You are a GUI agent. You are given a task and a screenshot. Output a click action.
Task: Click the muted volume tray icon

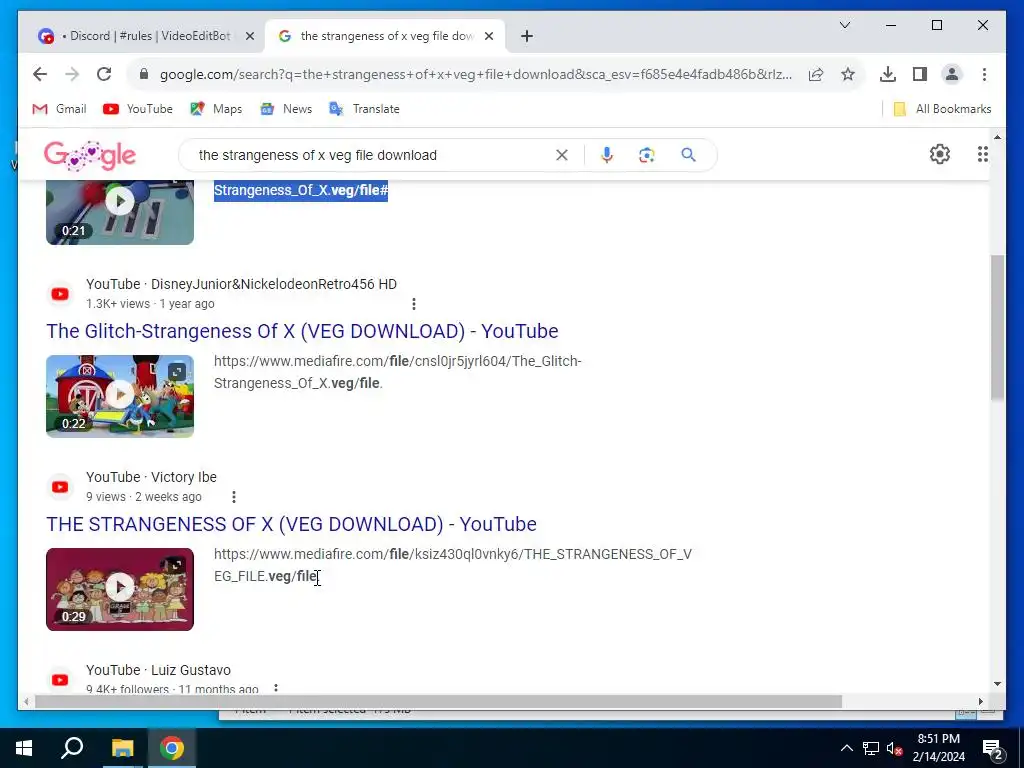pos(895,748)
